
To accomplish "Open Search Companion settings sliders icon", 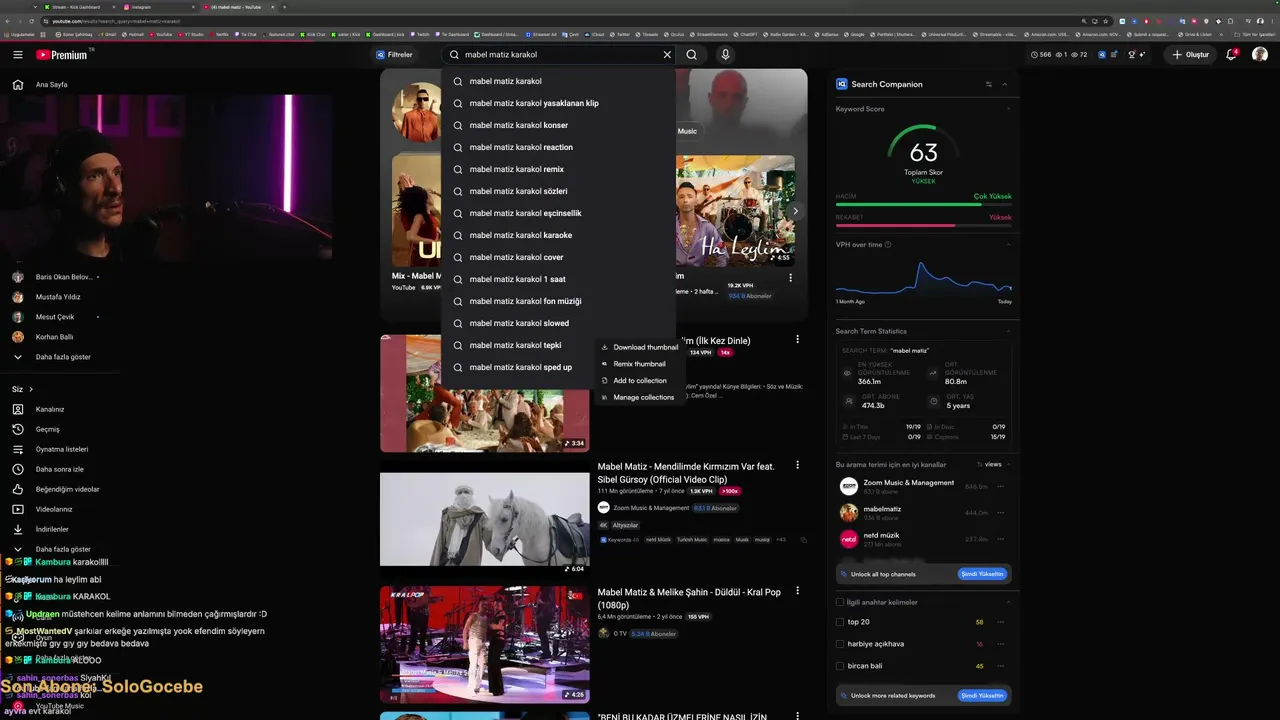I will point(989,84).
